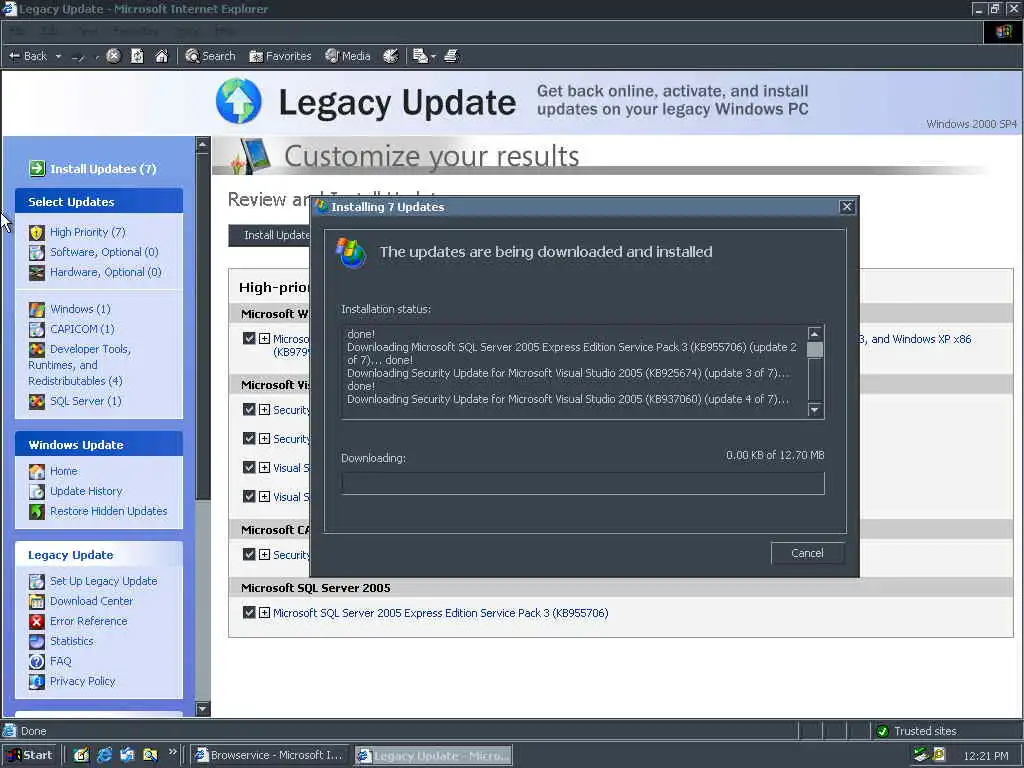Click the 12:21 PM system clock

point(986,756)
